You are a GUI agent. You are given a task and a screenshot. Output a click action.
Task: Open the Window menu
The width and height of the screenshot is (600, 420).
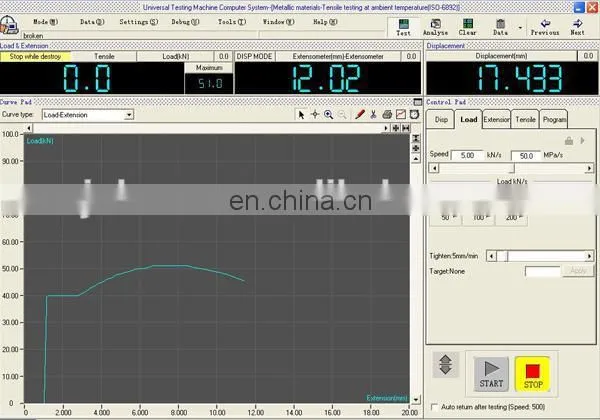click(278, 22)
